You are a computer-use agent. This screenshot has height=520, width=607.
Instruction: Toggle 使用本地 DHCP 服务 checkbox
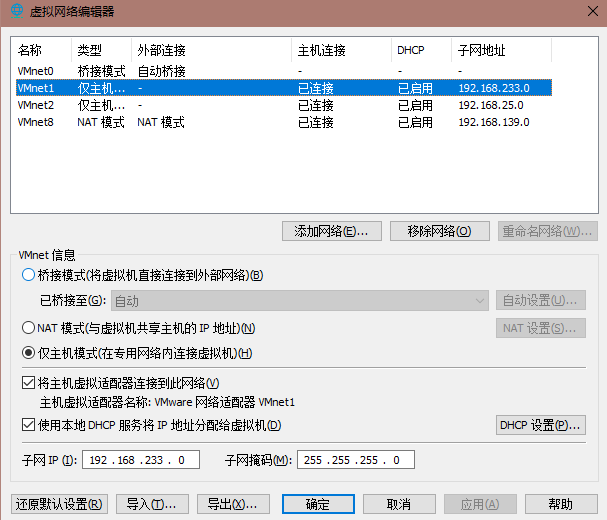pos(28,425)
